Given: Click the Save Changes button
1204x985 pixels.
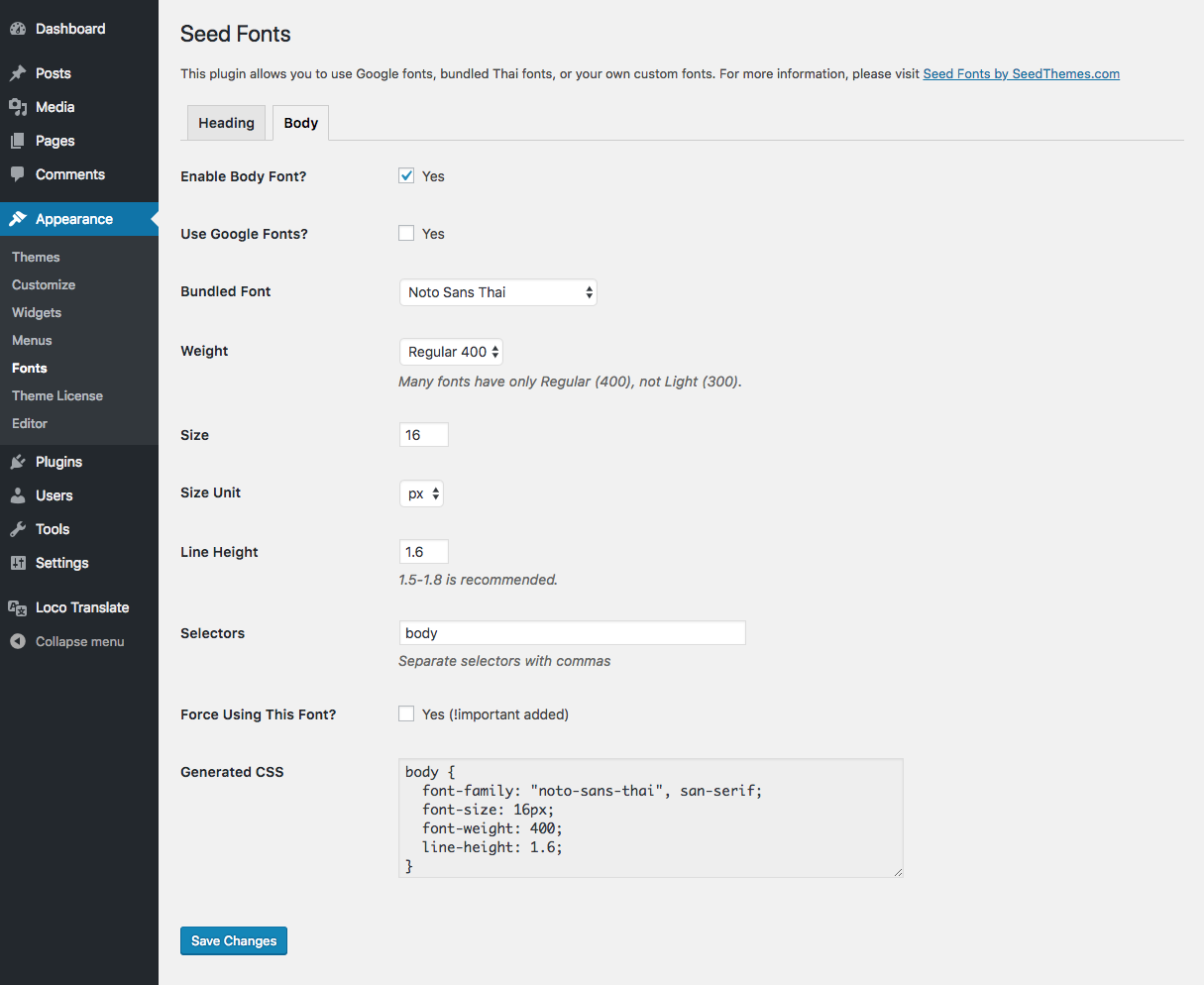Looking at the screenshot, I should point(234,940).
